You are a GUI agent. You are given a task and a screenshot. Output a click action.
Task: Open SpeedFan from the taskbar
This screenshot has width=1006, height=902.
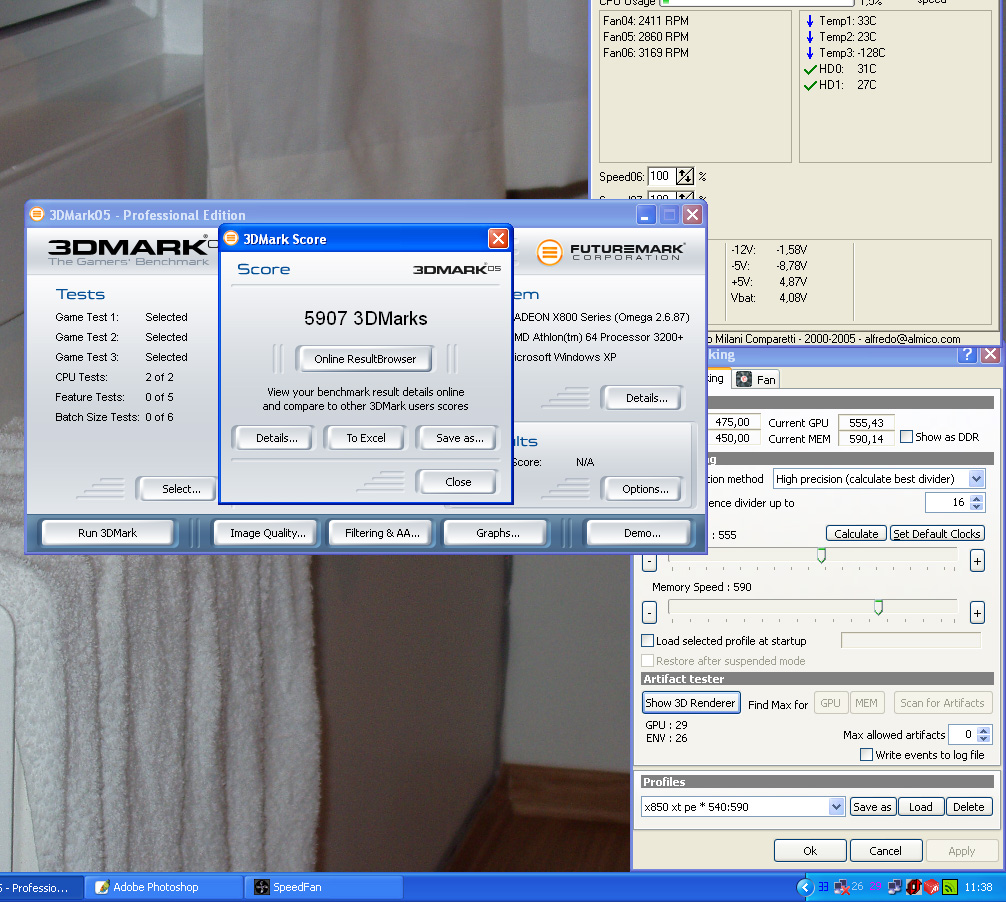pyautogui.click(x=324, y=887)
